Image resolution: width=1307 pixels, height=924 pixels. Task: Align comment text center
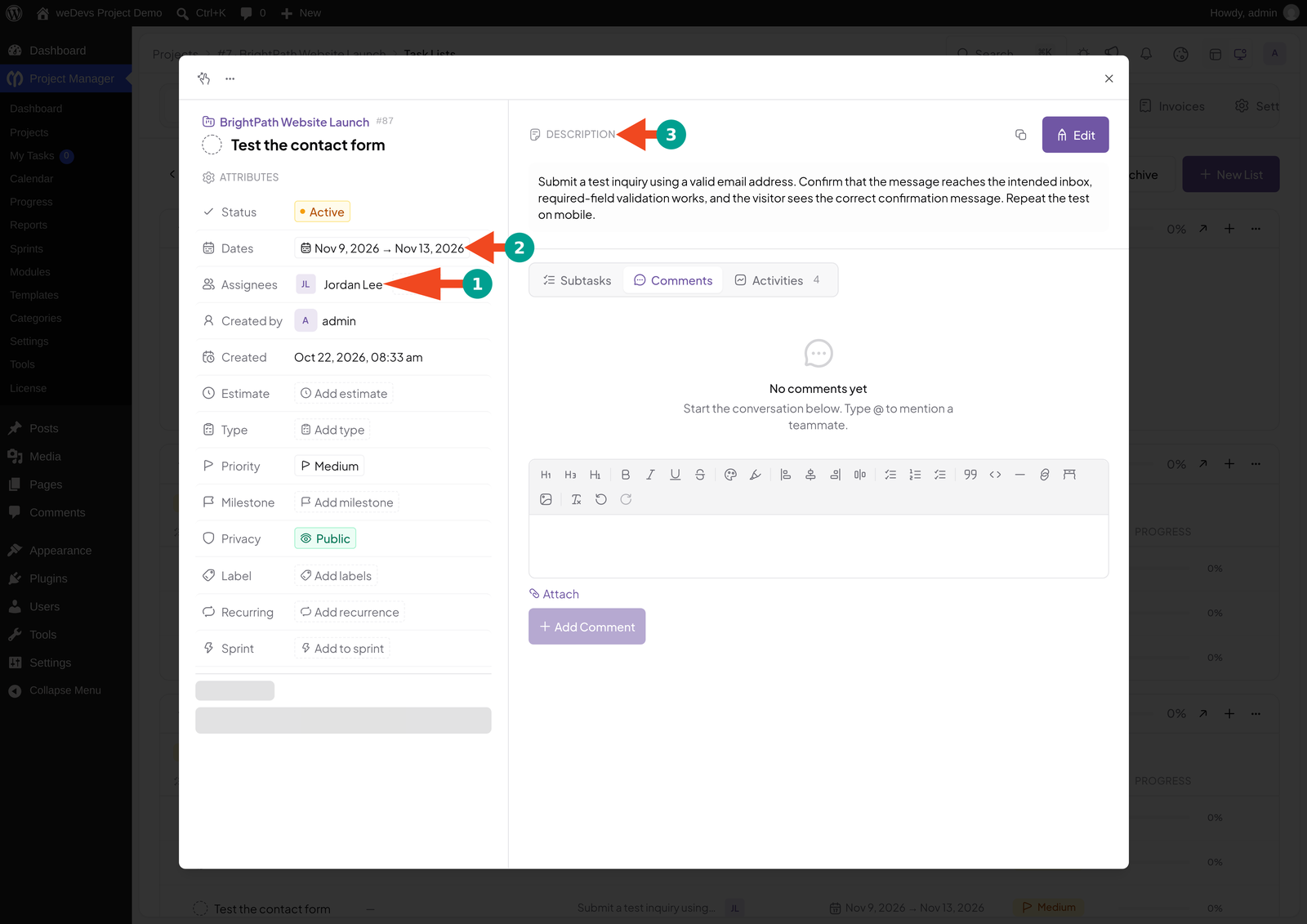pos(810,475)
